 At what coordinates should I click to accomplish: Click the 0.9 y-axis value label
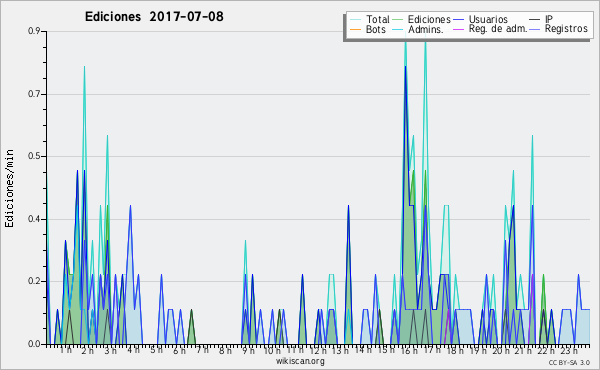[34, 31]
